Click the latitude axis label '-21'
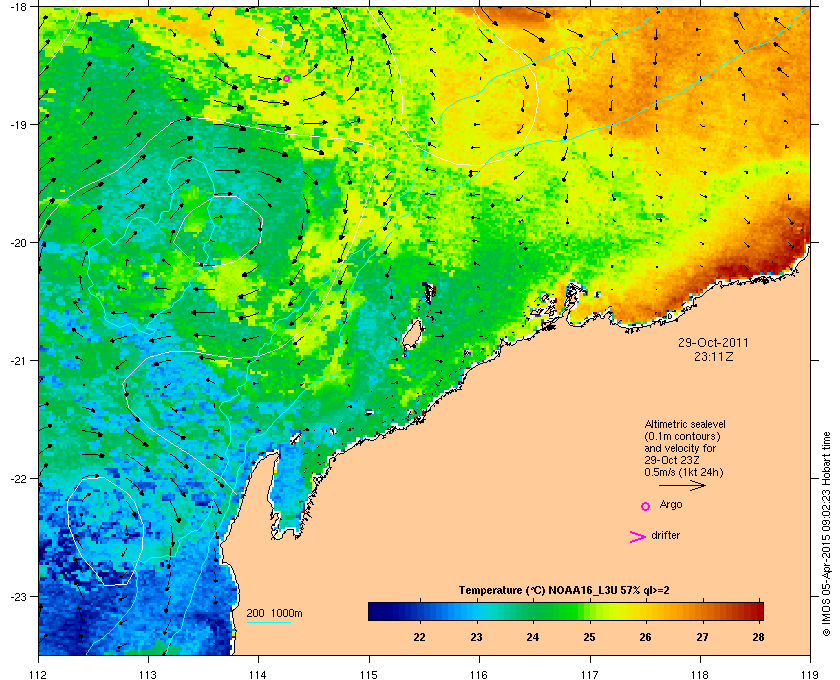This screenshot has height=680, width=840. (18, 361)
